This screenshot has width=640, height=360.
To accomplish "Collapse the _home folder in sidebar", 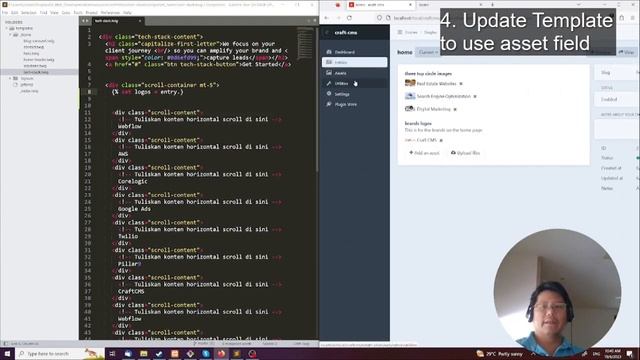I will [11, 35].
